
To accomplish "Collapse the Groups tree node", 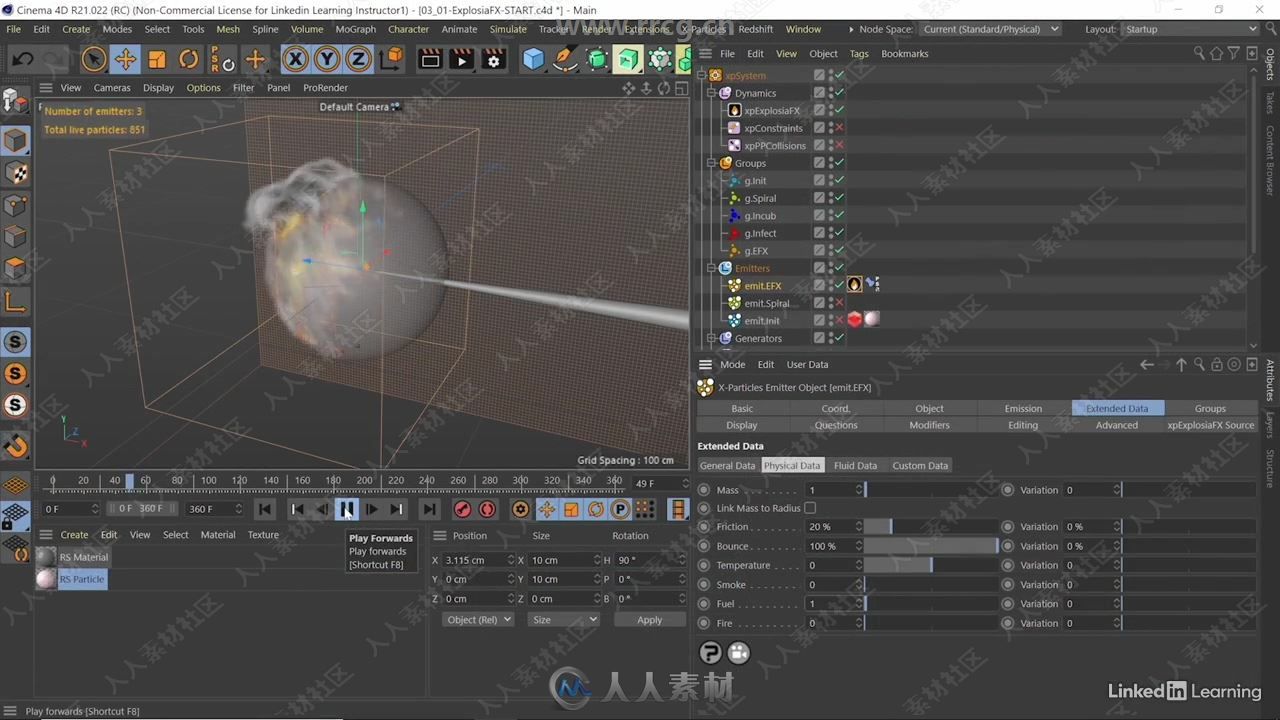I will 712,163.
